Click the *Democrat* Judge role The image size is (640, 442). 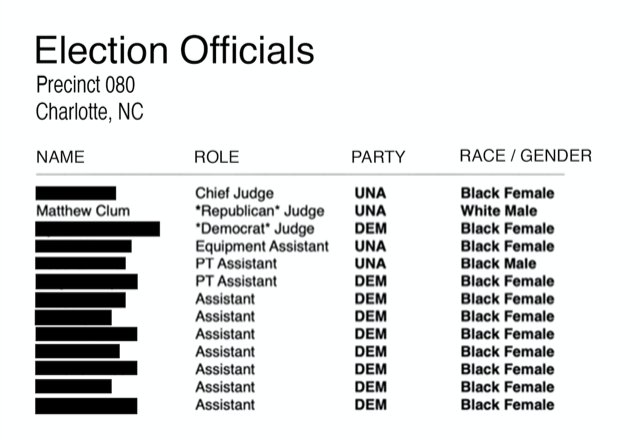coord(255,229)
